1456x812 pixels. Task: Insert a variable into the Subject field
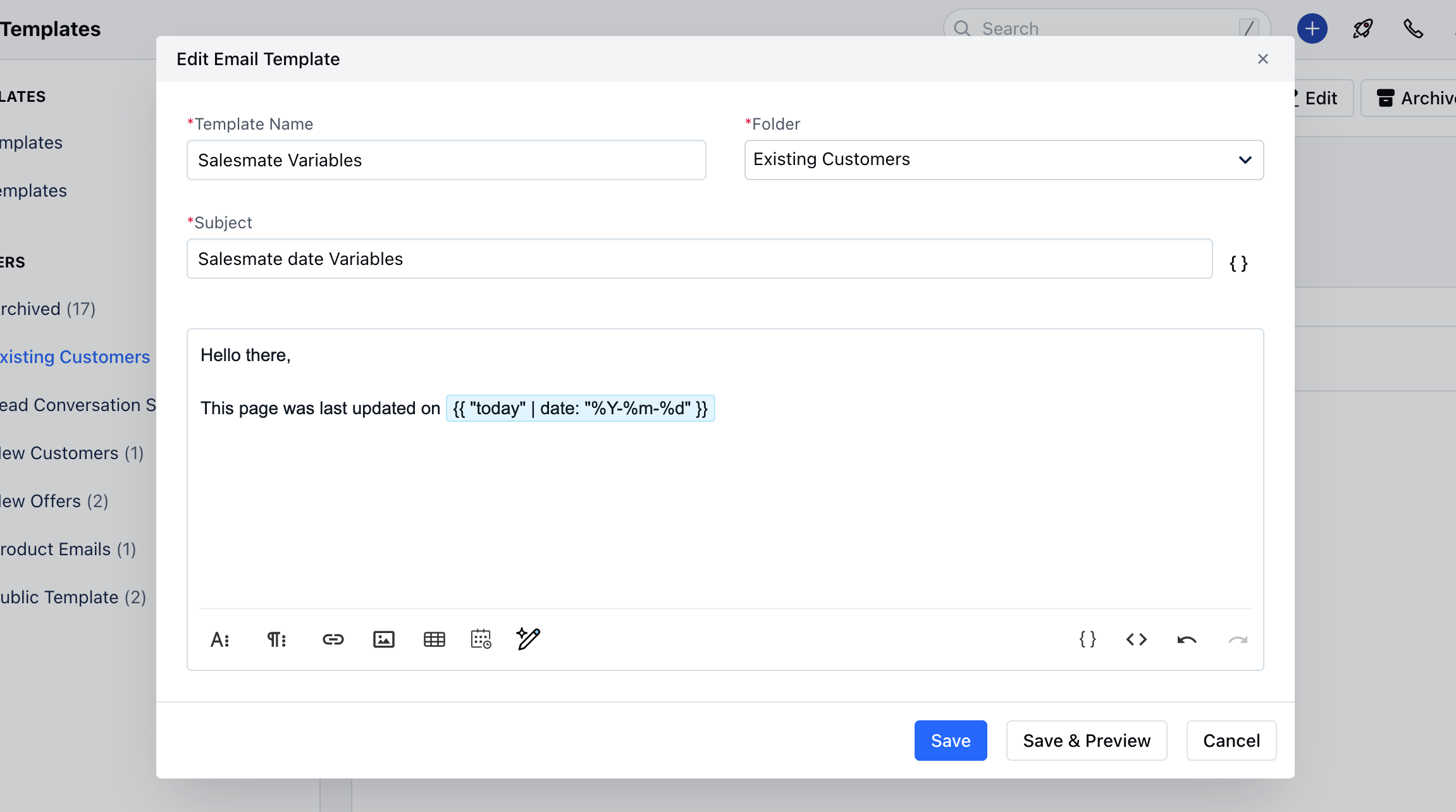tap(1238, 263)
